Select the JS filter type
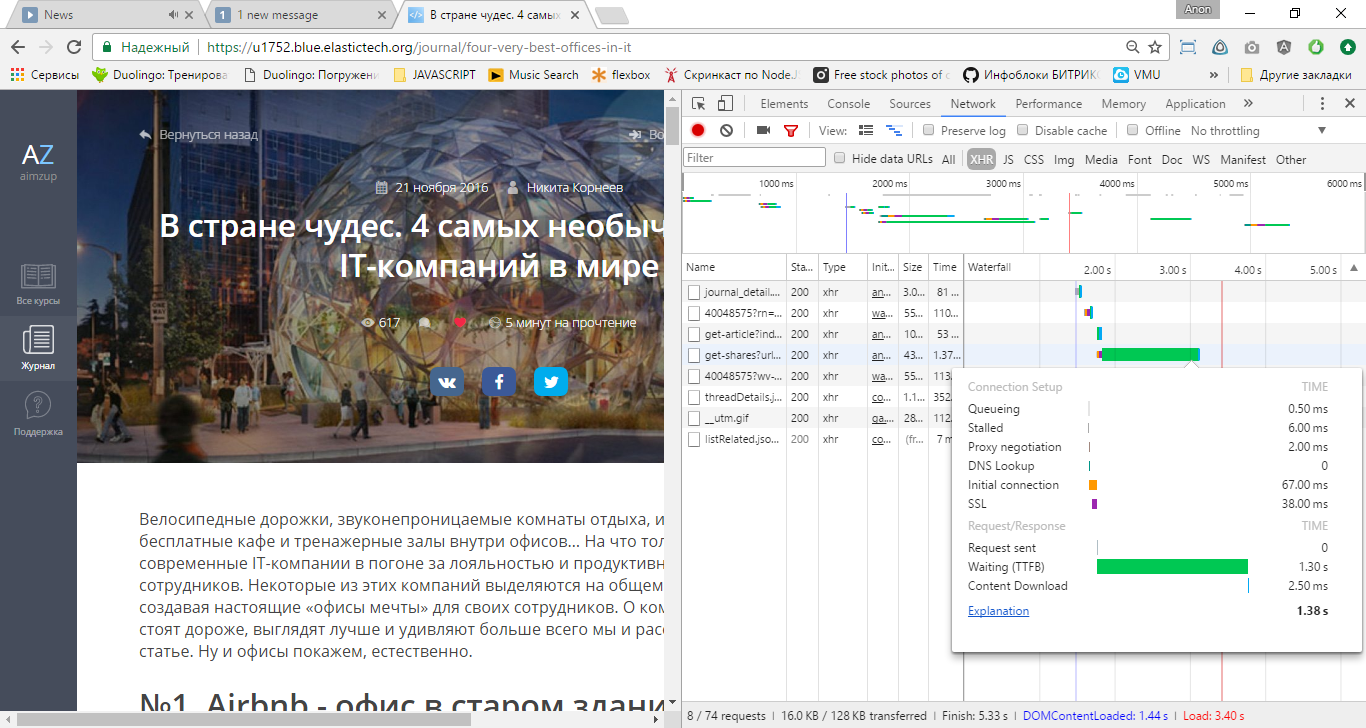 click(1008, 159)
